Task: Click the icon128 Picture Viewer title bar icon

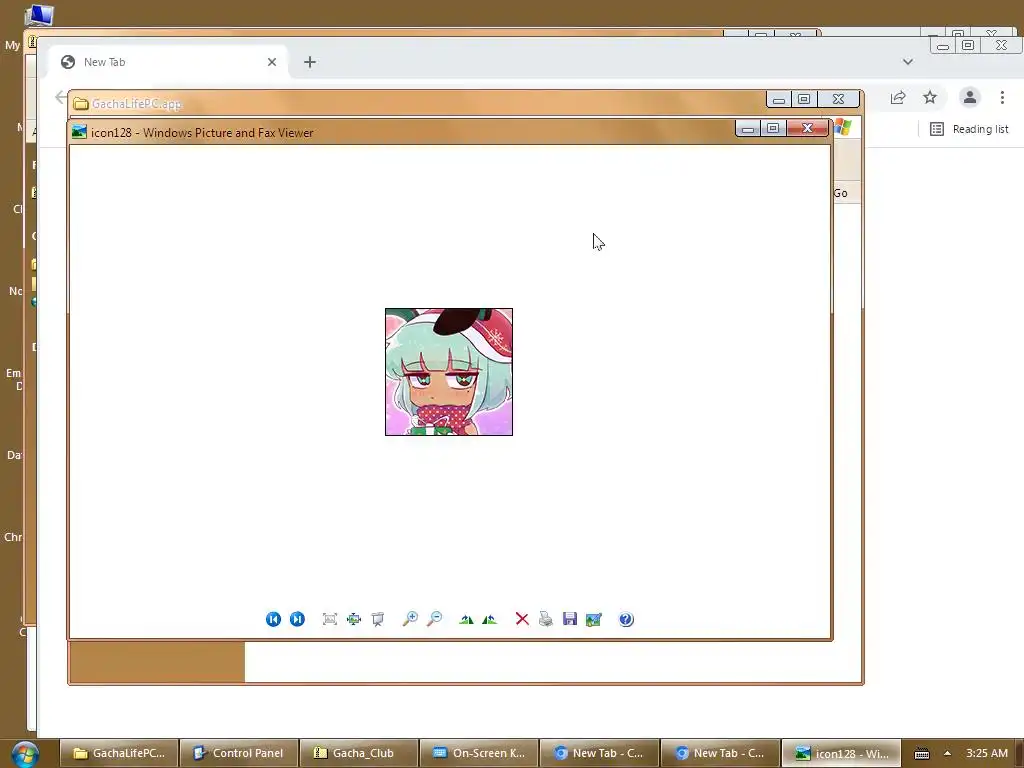Action: click(x=80, y=132)
